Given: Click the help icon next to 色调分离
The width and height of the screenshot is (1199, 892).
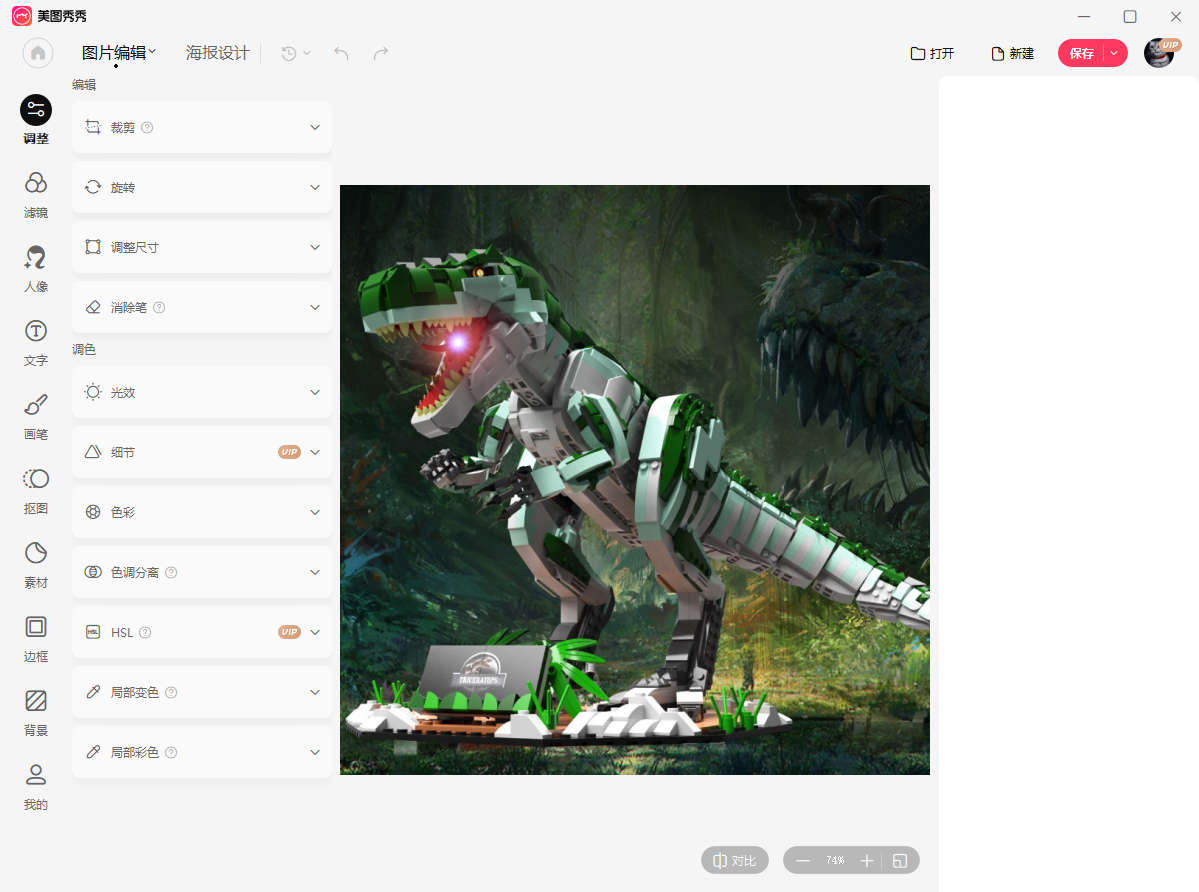Looking at the screenshot, I should (171, 573).
